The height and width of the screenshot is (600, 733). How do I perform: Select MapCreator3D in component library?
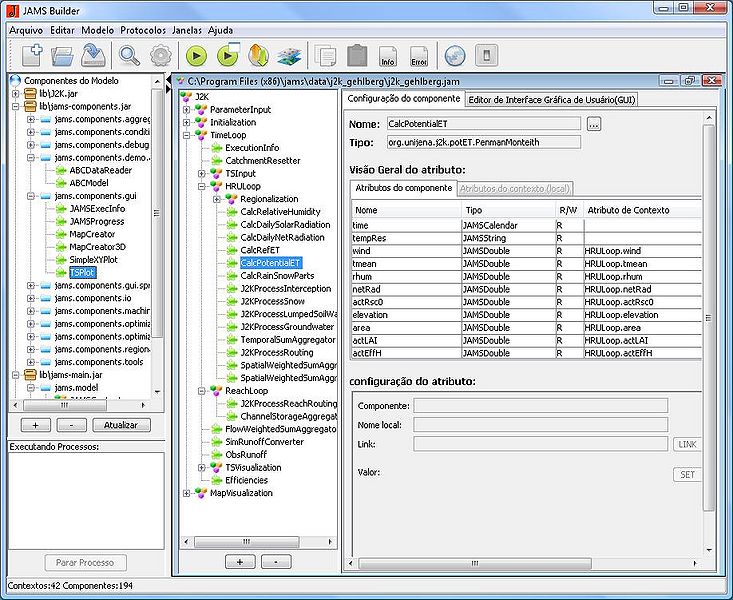point(99,246)
